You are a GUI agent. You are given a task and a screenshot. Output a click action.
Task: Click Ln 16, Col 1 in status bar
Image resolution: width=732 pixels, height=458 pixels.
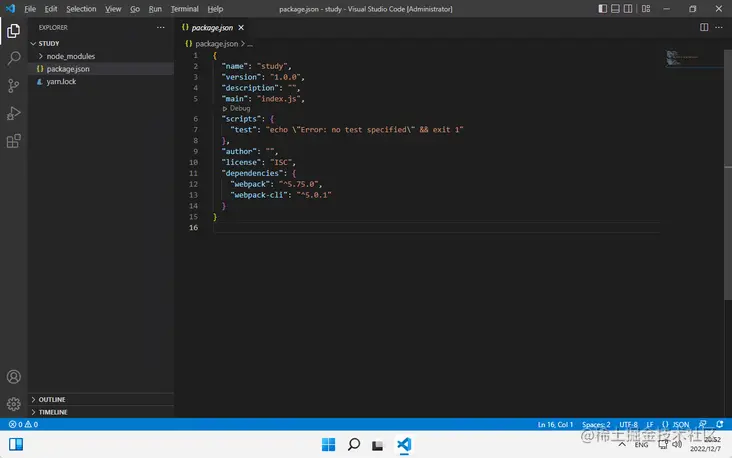555,424
